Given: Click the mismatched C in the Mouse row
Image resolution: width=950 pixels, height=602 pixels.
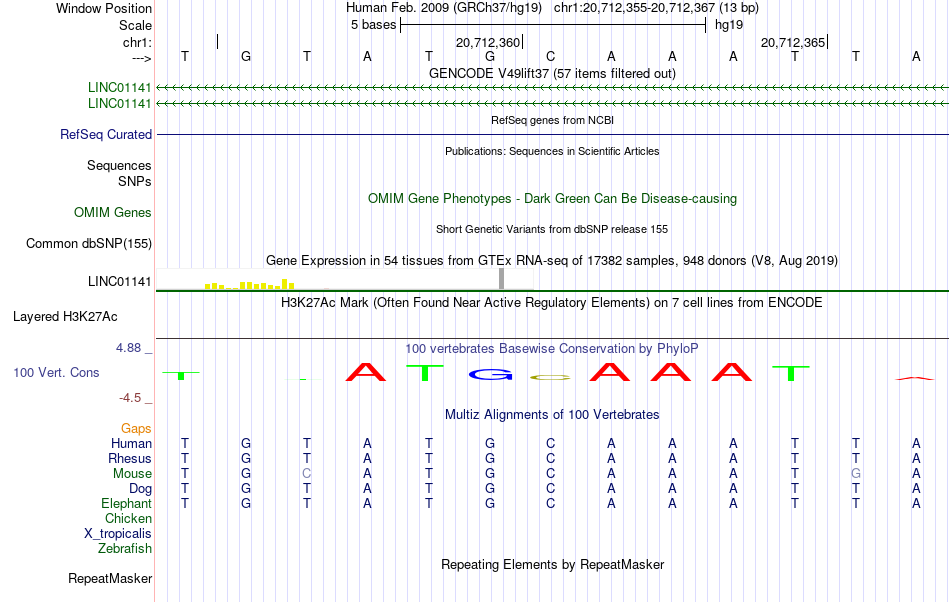Looking at the screenshot, I should 307,474.
